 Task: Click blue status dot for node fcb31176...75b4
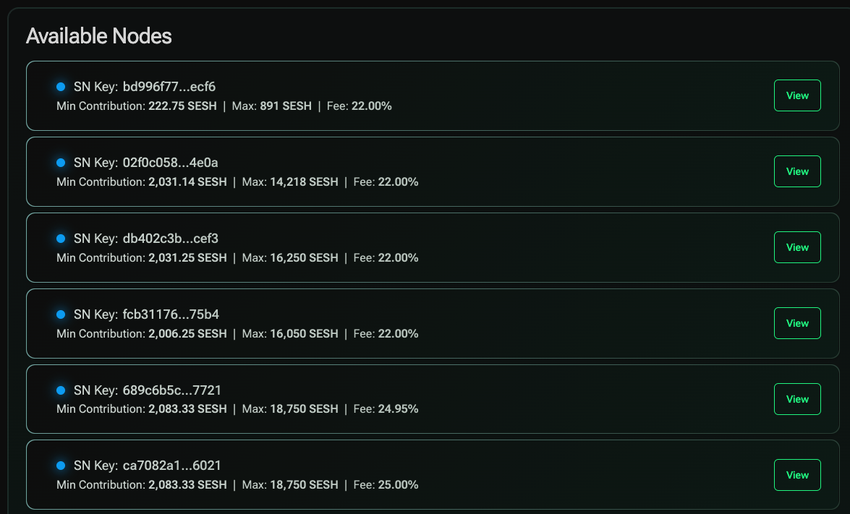click(x=61, y=314)
